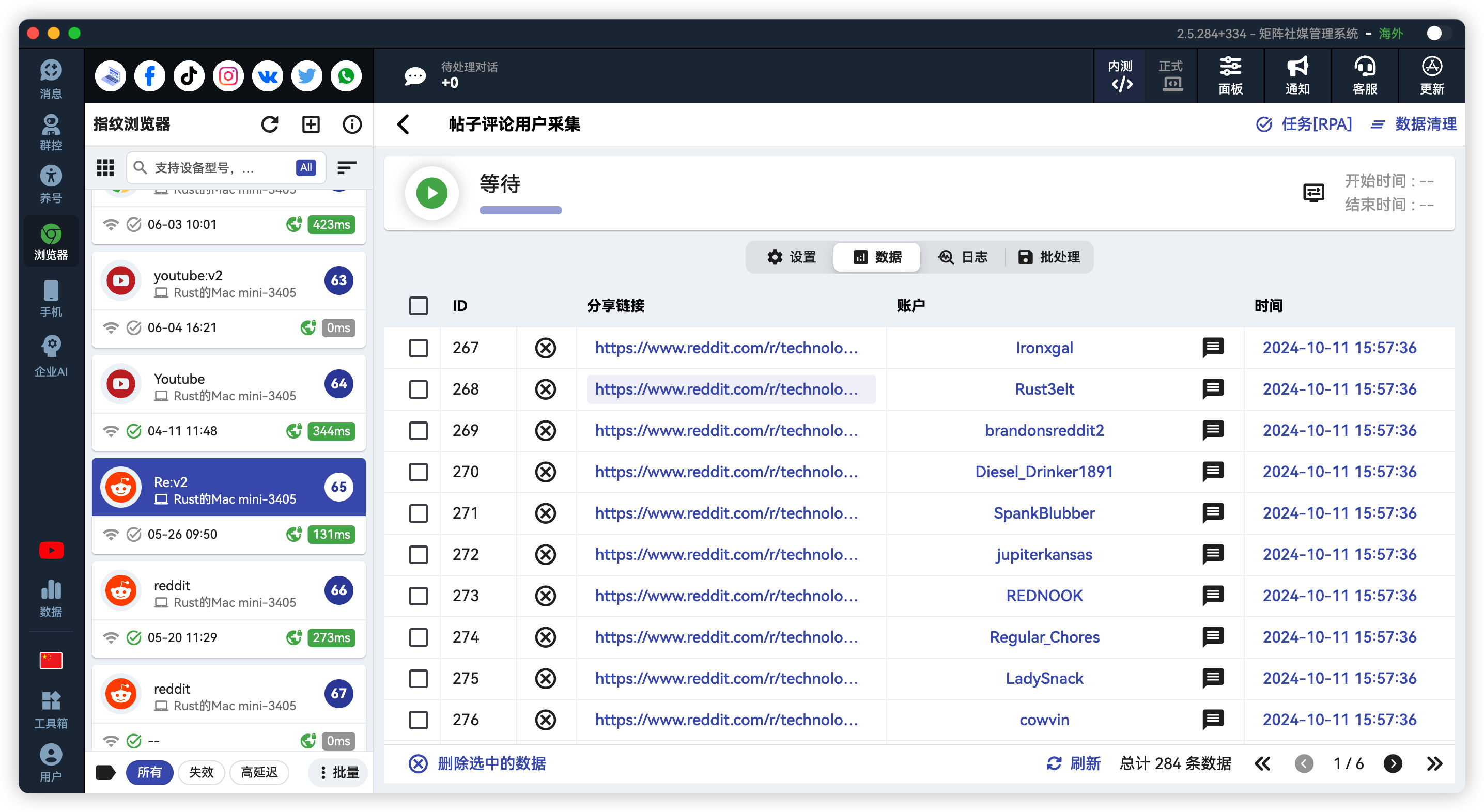Select the VK platform icon
The width and height of the screenshot is (1484, 812).
(267, 76)
